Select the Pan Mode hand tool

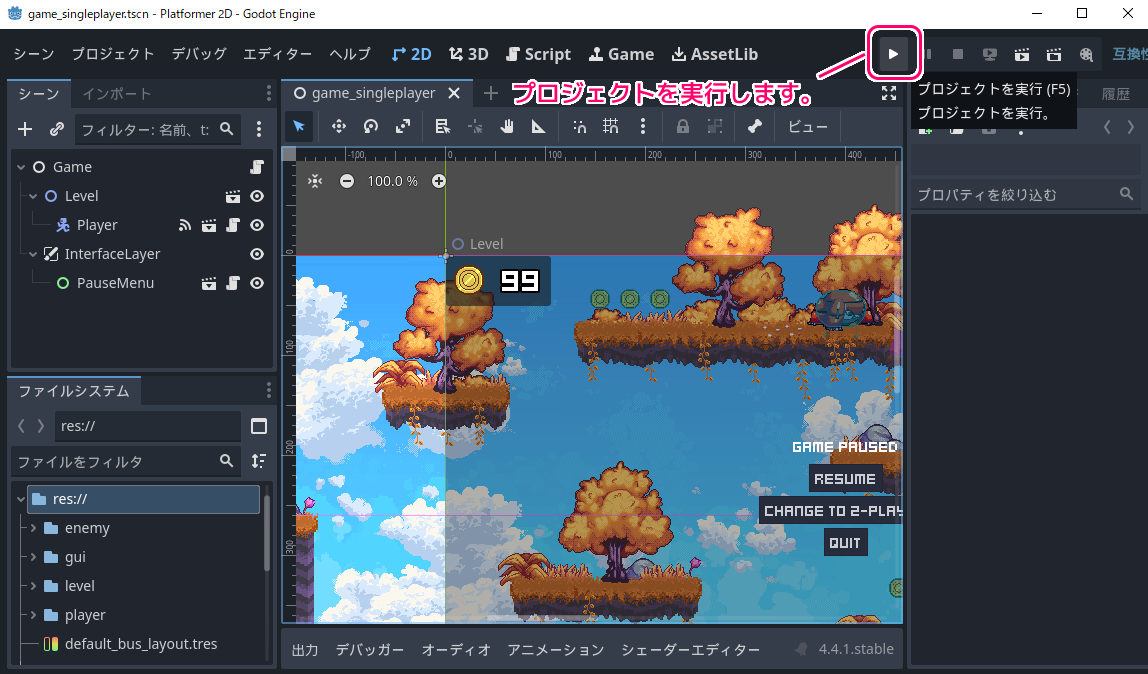[x=507, y=127]
